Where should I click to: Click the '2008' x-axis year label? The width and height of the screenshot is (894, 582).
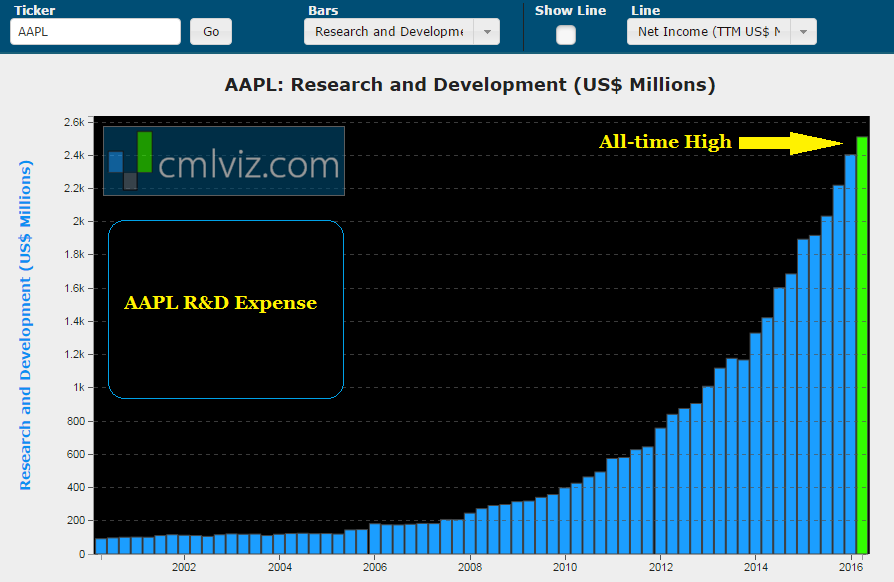[x=470, y=567]
